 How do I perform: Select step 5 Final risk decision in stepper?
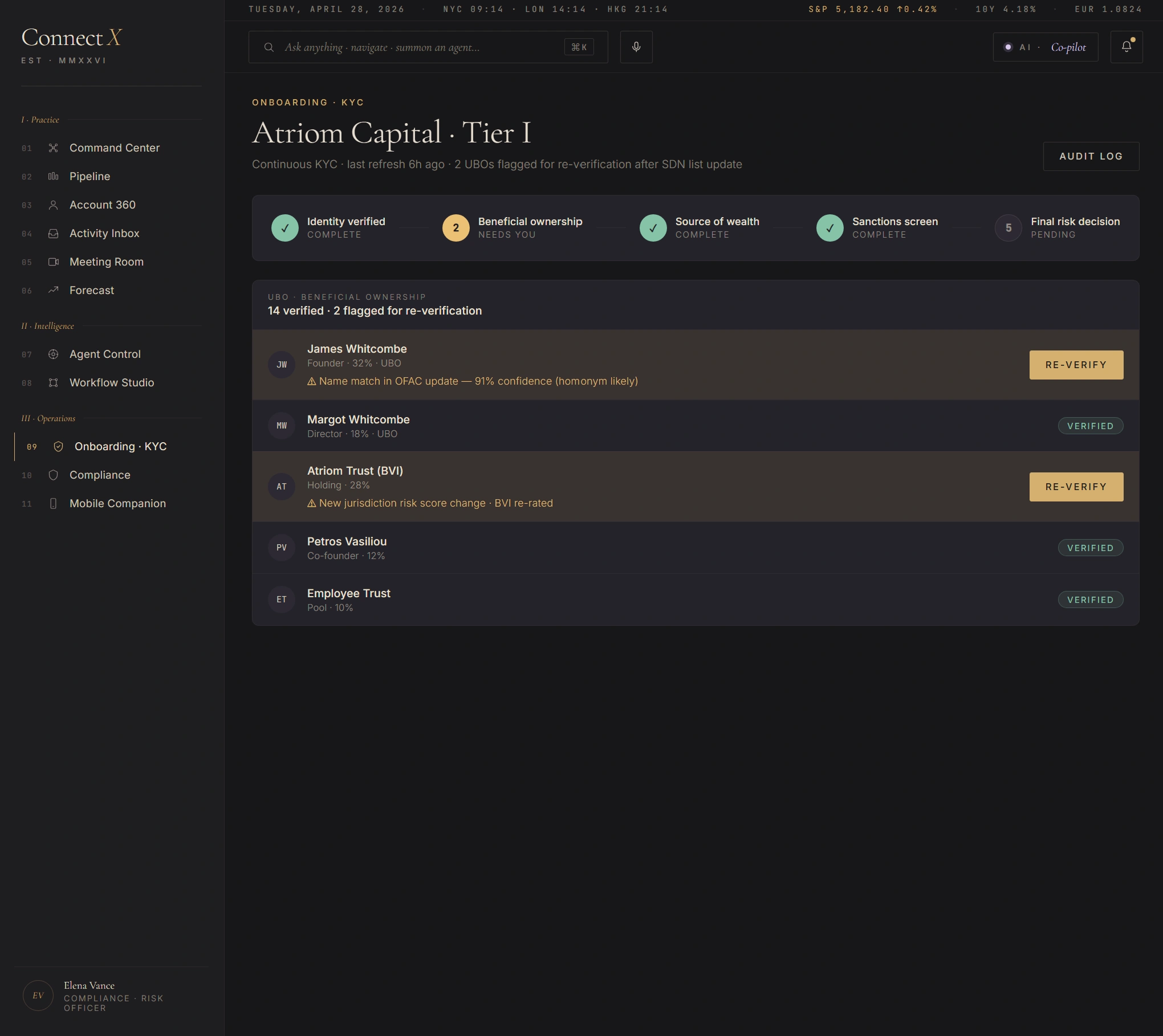tap(1008, 227)
